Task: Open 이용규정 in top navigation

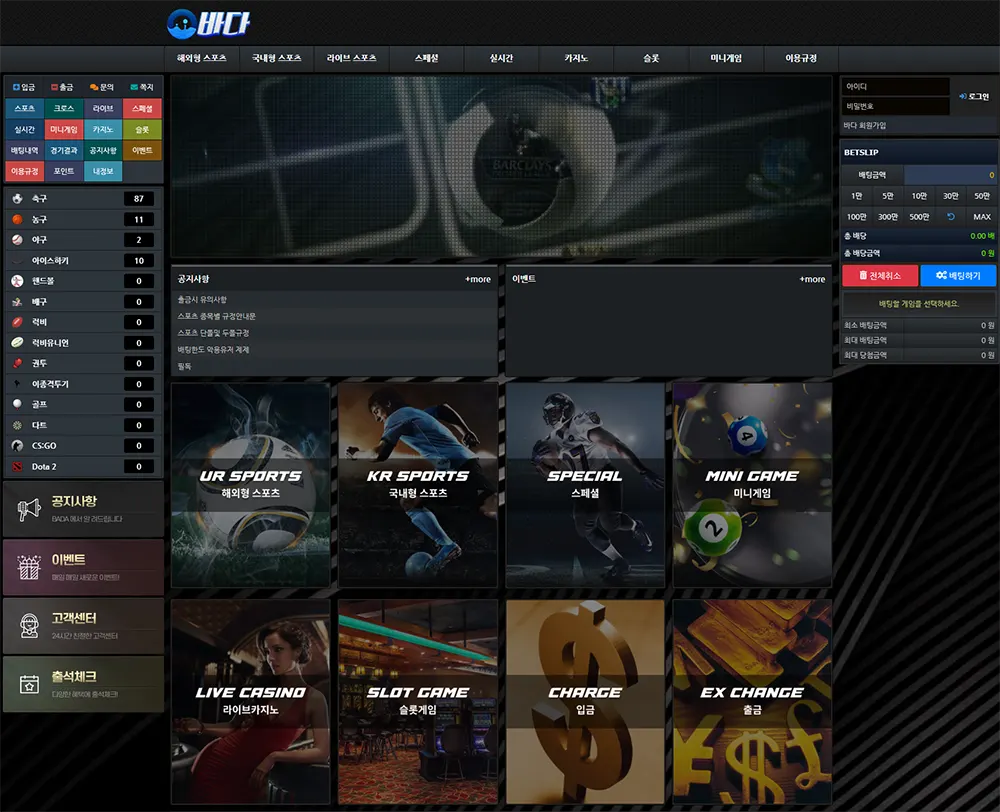Action: pos(801,58)
